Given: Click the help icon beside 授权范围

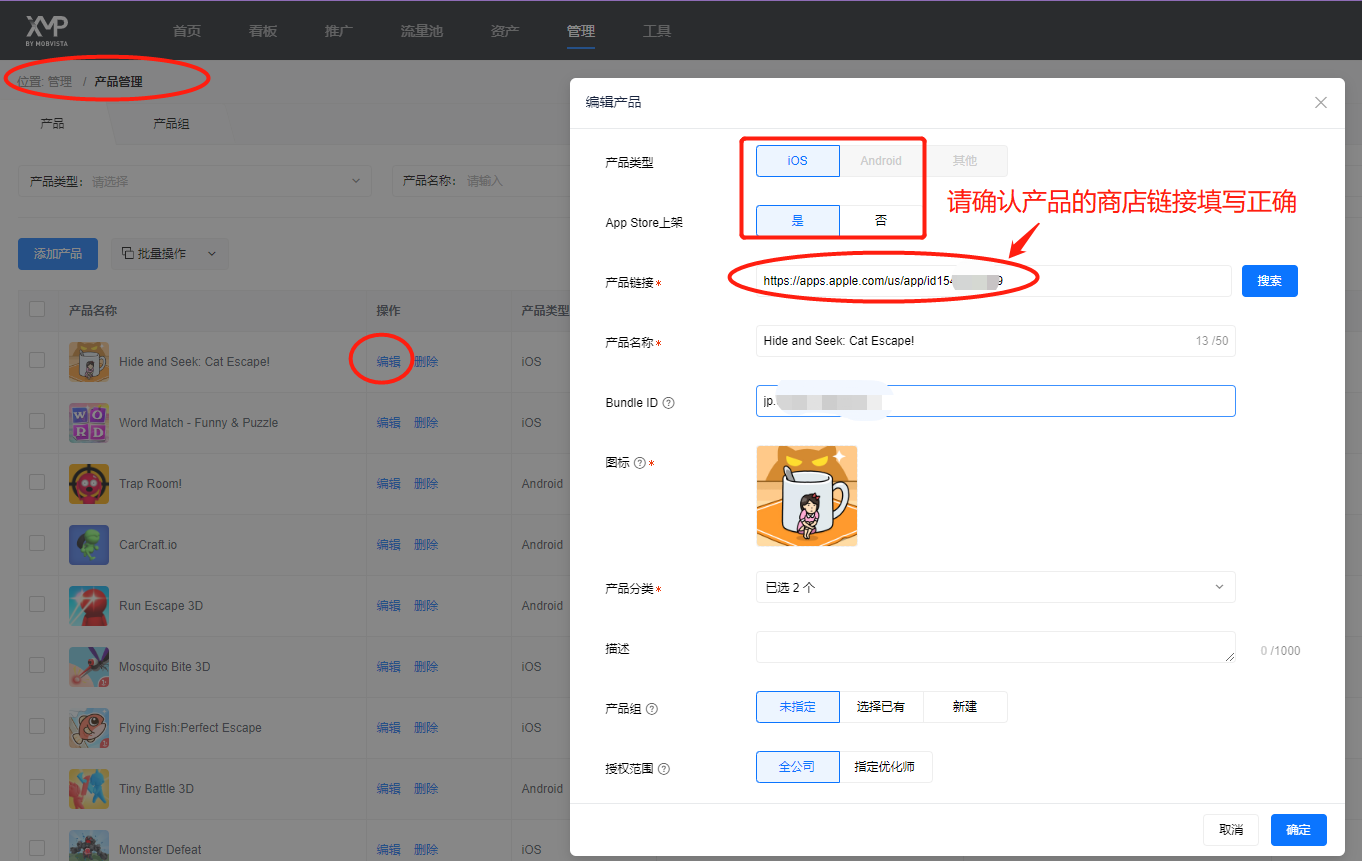Looking at the screenshot, I should point(665,768).
